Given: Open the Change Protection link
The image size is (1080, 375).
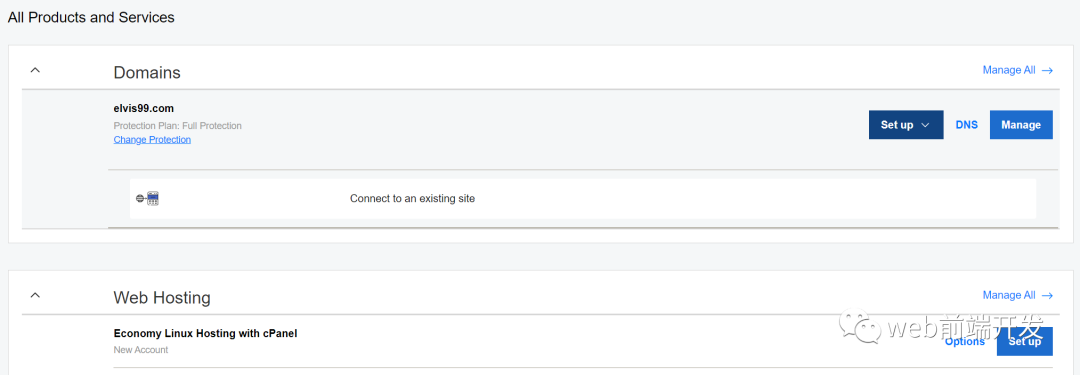Looking at the screenshot, I should tap(152, 139).
